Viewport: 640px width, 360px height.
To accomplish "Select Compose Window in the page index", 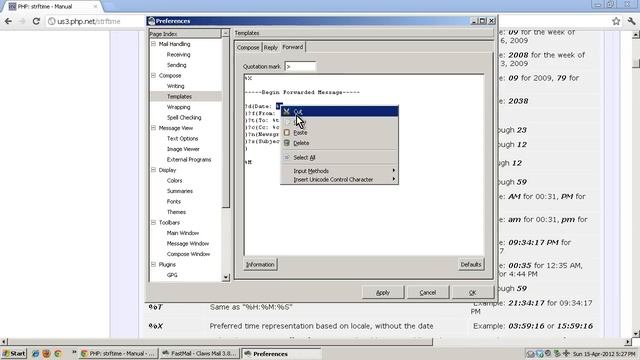I will pyautogui.click(x=188, y=254).
